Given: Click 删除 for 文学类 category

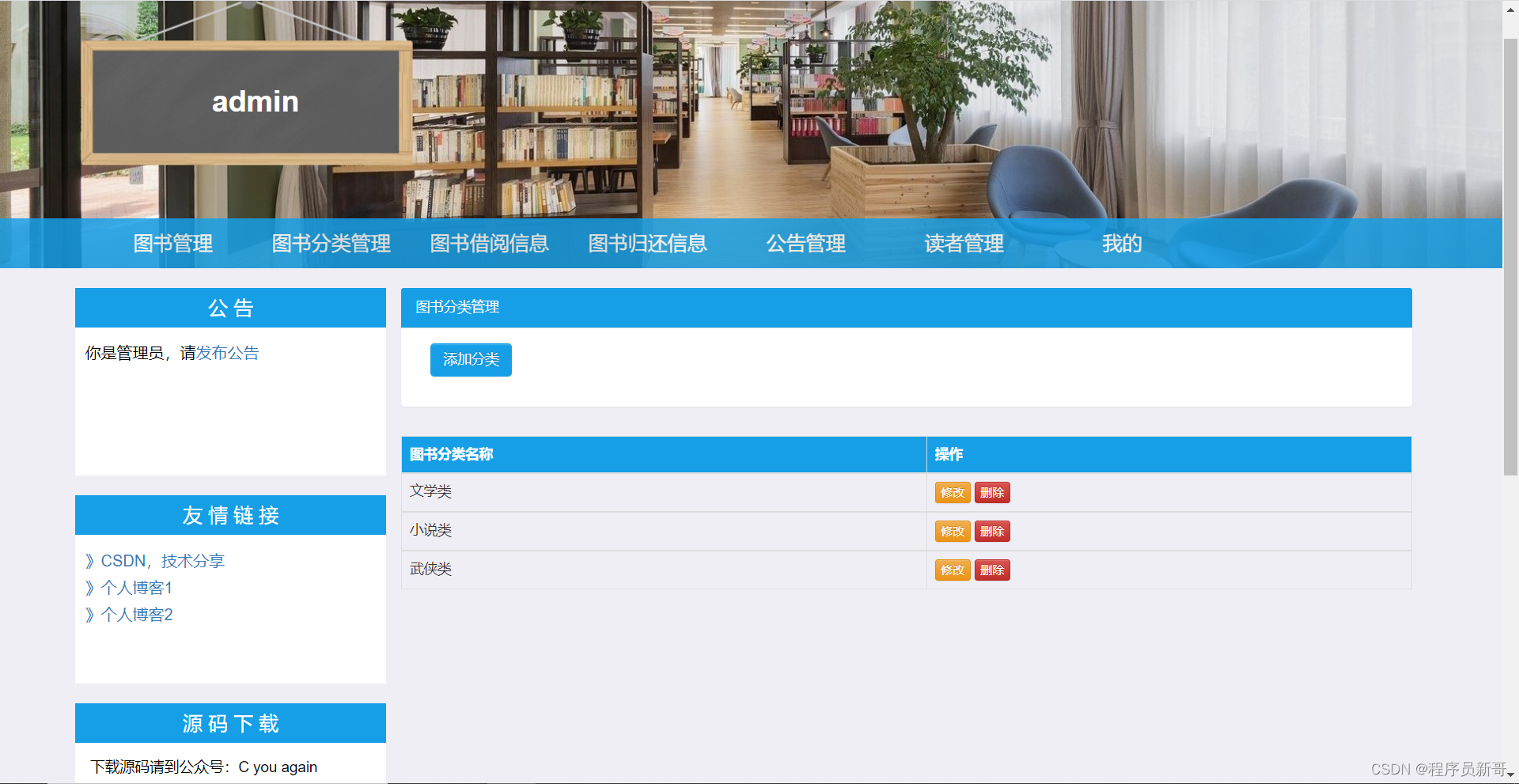Looking at the screenshot, I should 992,492.
